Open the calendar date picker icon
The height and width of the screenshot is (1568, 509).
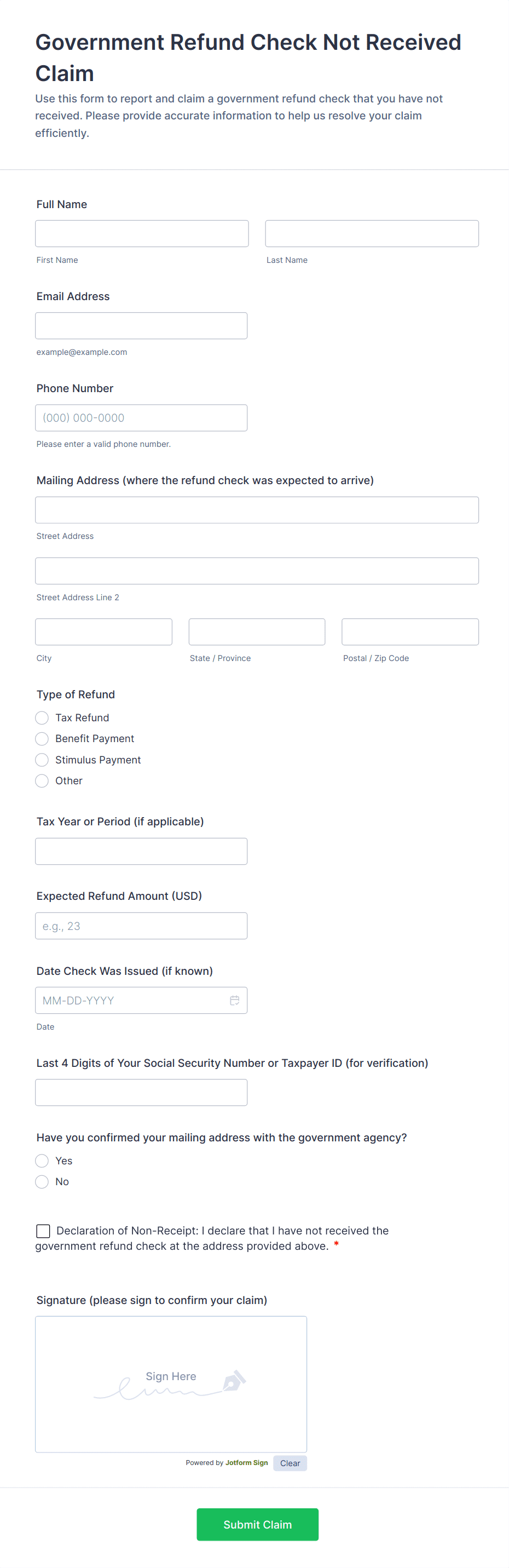234,1000
